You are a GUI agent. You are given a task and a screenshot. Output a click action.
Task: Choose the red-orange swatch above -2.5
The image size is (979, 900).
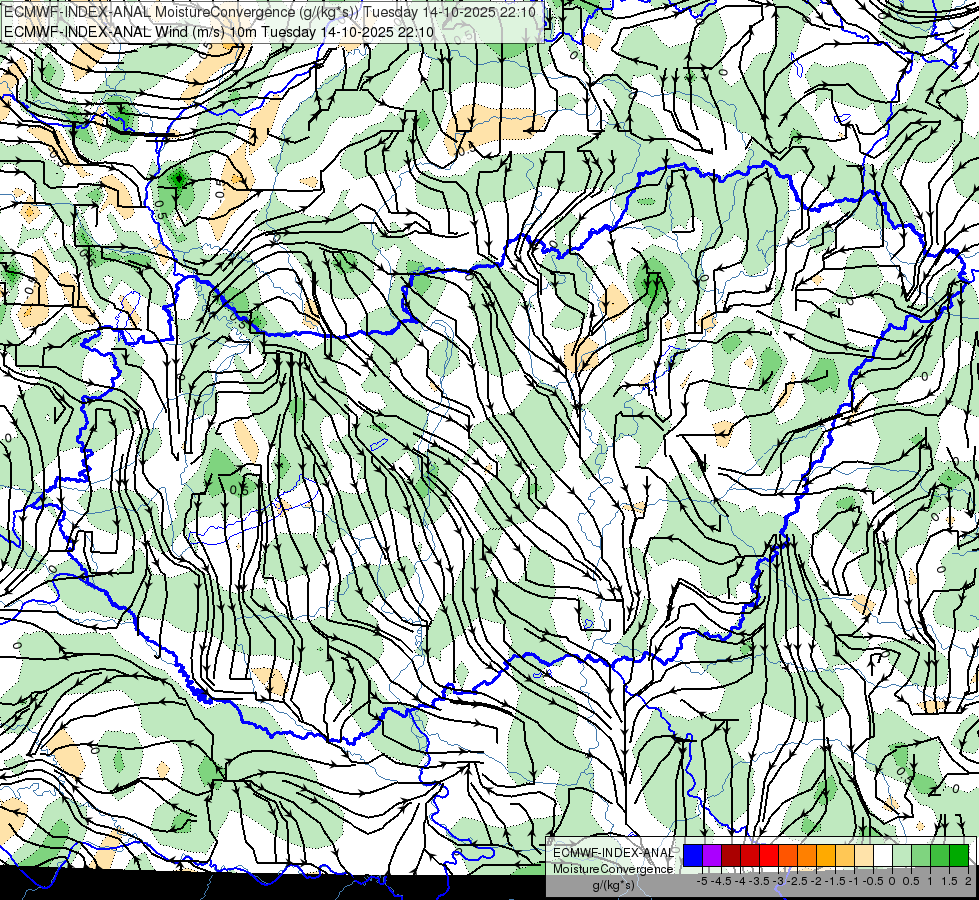pyautogui.click(x=788, y=856)
